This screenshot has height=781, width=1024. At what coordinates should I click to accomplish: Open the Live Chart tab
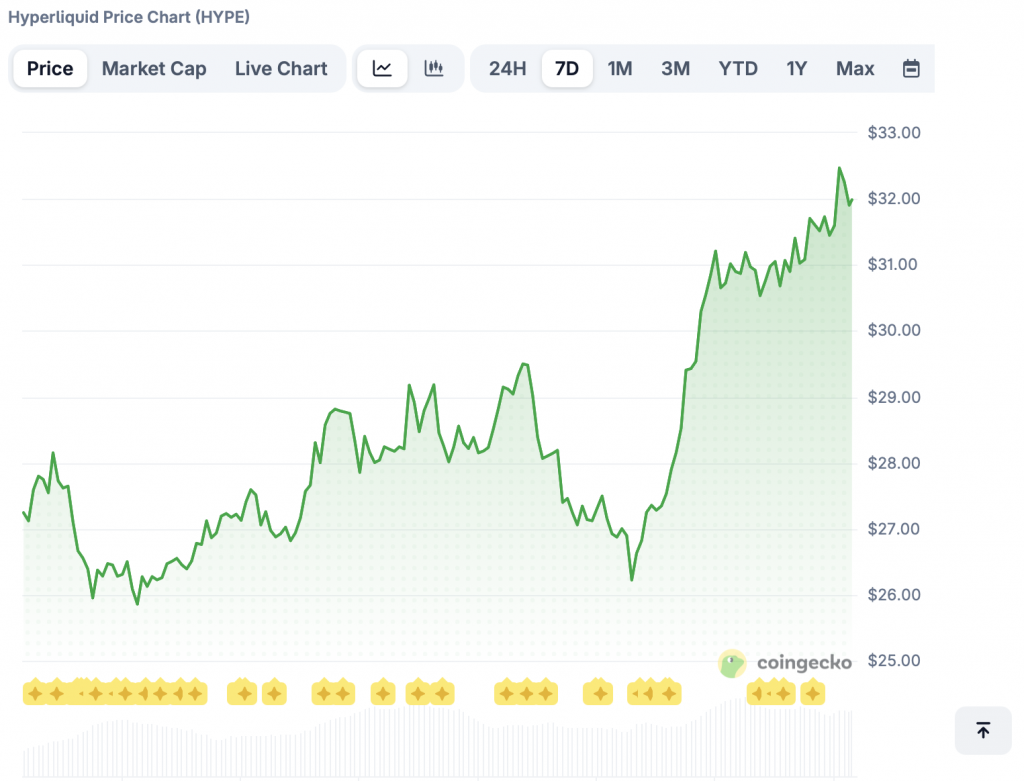pos(281,68)
